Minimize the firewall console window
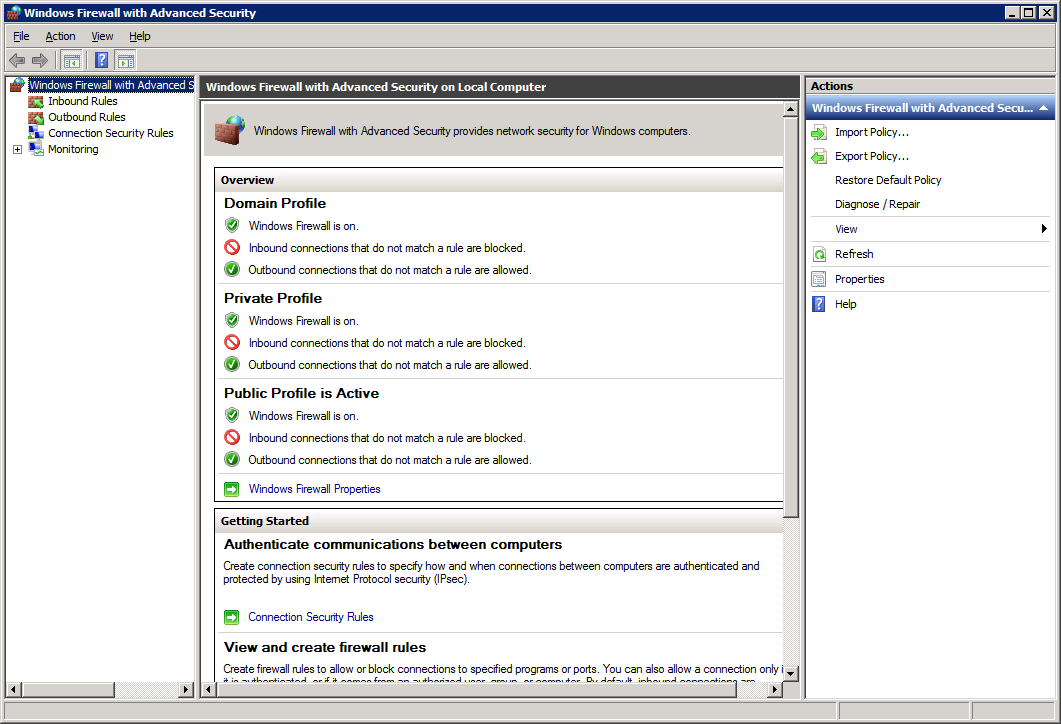 [1012, 13]
